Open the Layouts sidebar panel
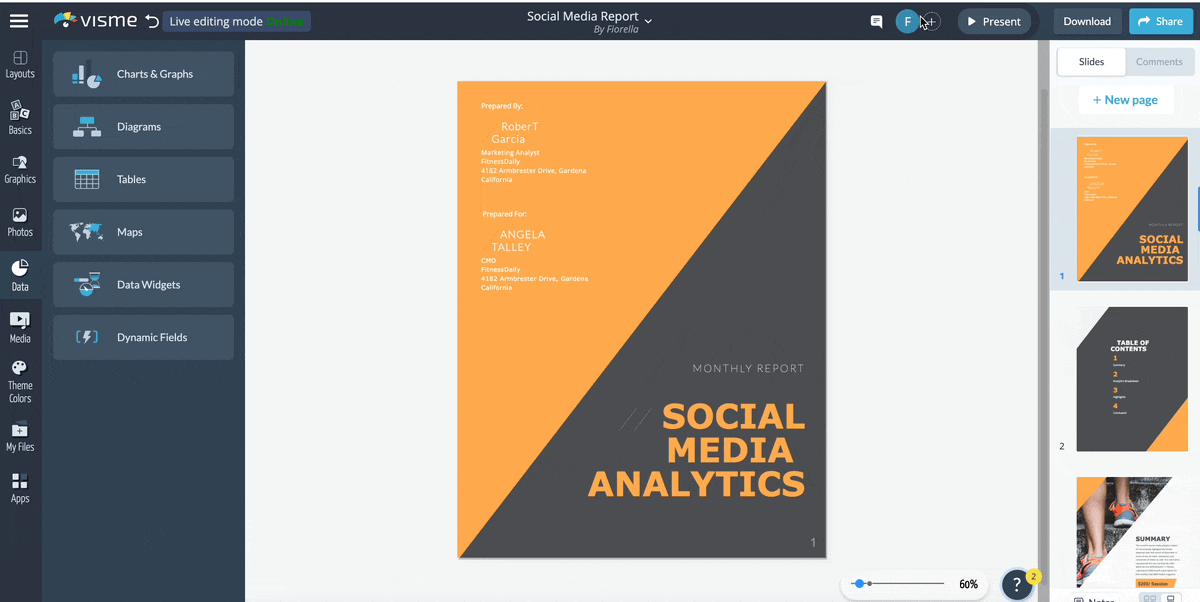 [x=20, y=65]
